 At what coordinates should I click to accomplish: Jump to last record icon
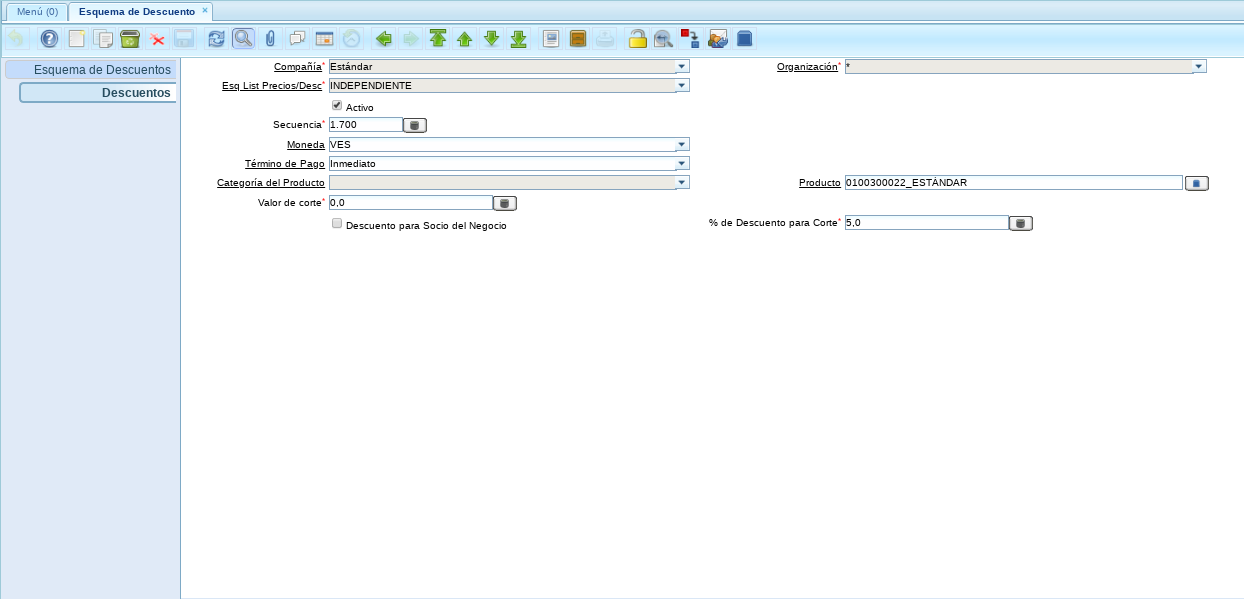tap(518, 39)
